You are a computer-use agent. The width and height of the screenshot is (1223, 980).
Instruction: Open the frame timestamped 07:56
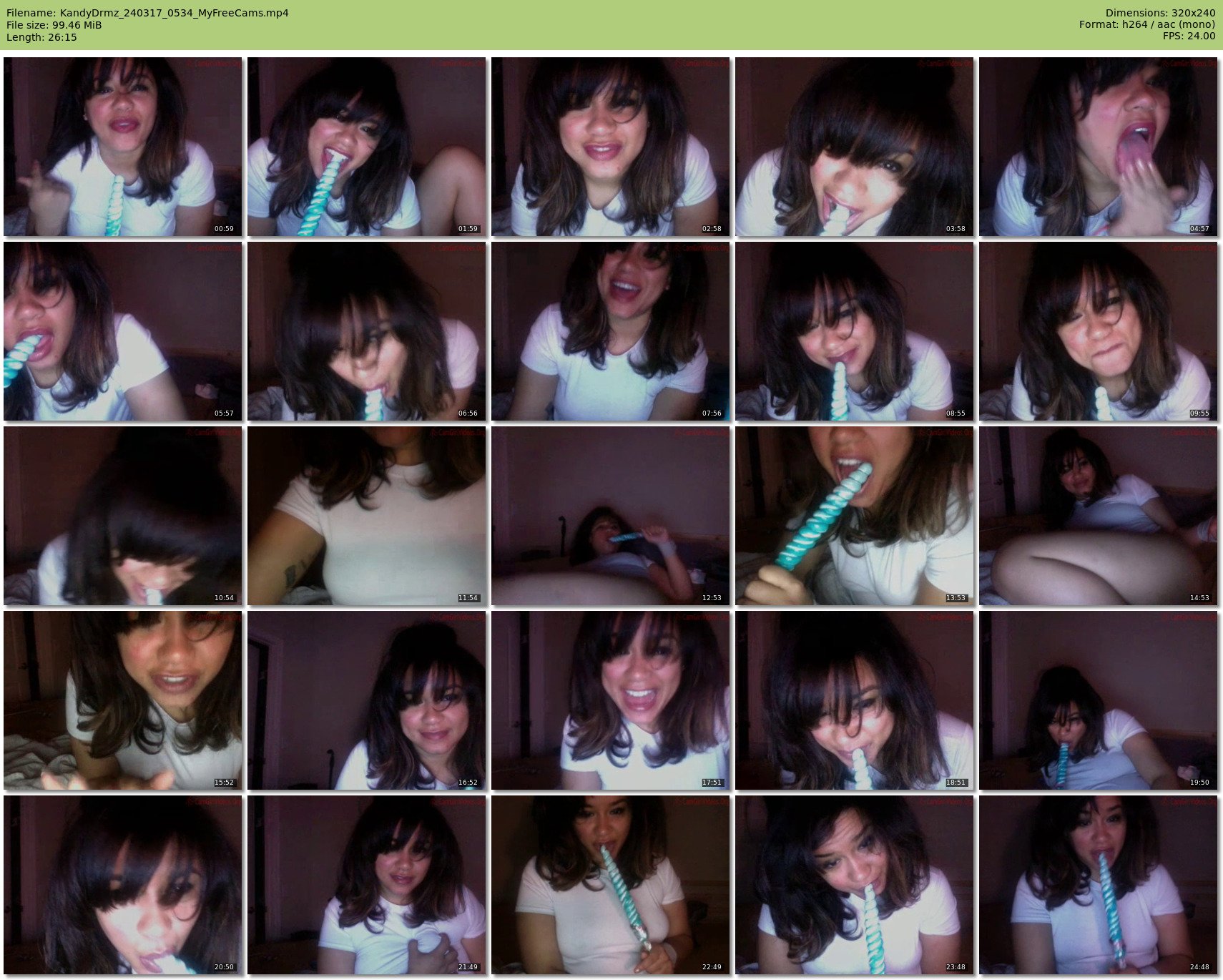coord(611,331)
